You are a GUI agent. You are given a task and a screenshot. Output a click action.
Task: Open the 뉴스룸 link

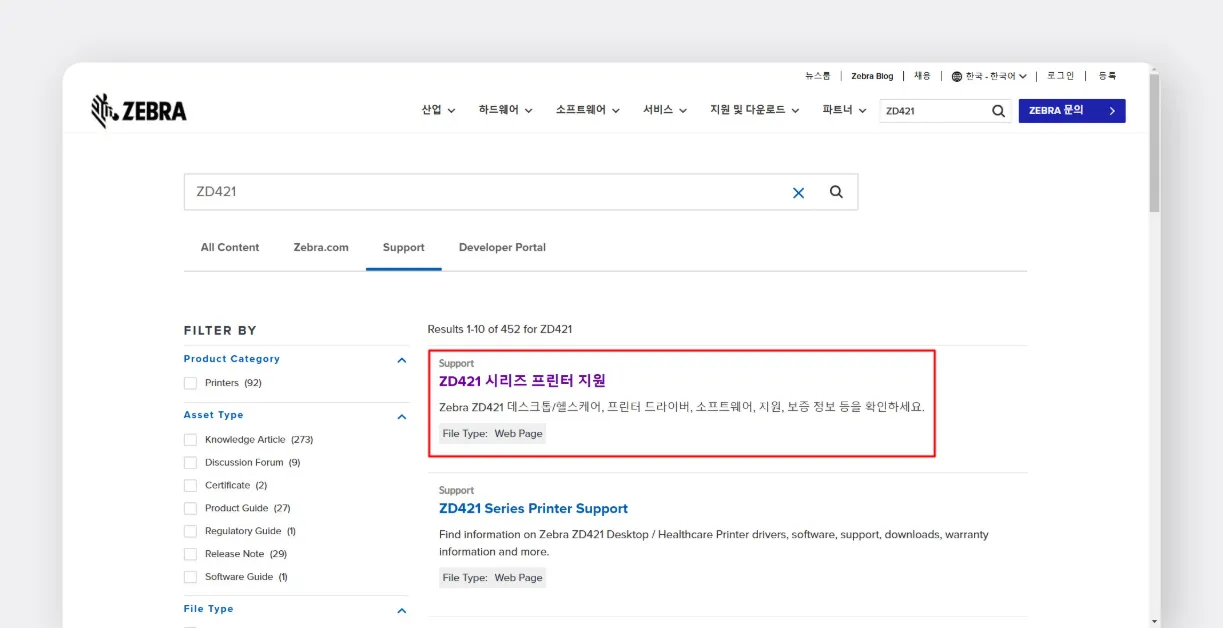(x=818, y=76)
